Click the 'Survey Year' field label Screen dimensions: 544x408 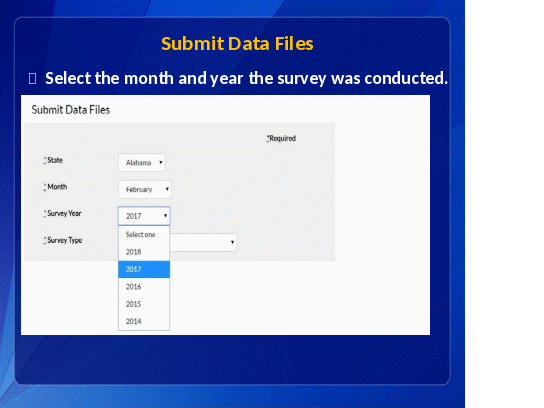point(62,214)
